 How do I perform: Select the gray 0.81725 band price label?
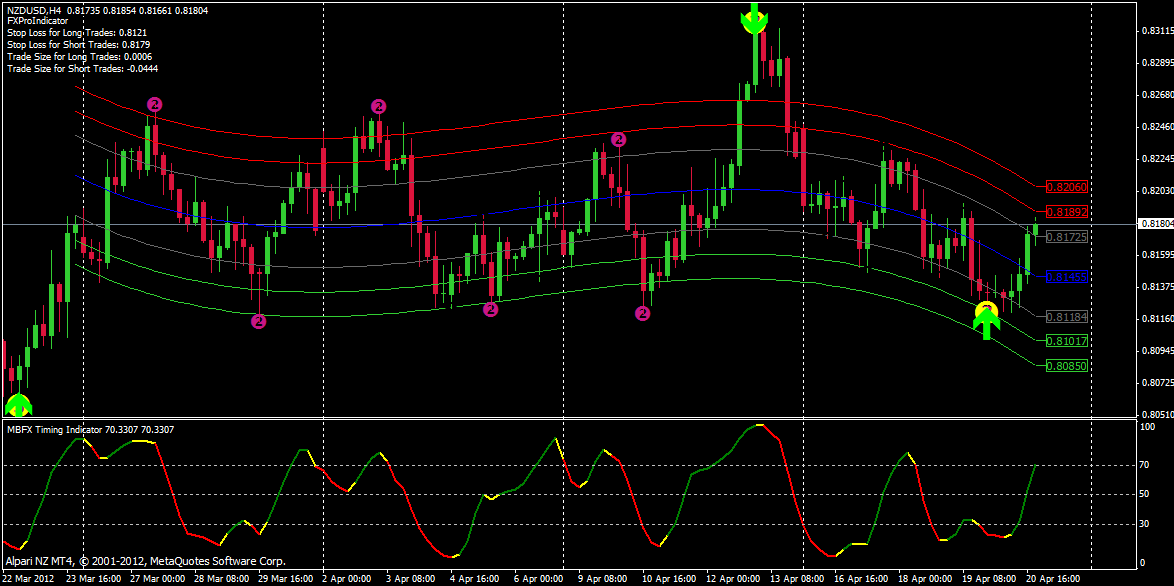pos(1066,236)
